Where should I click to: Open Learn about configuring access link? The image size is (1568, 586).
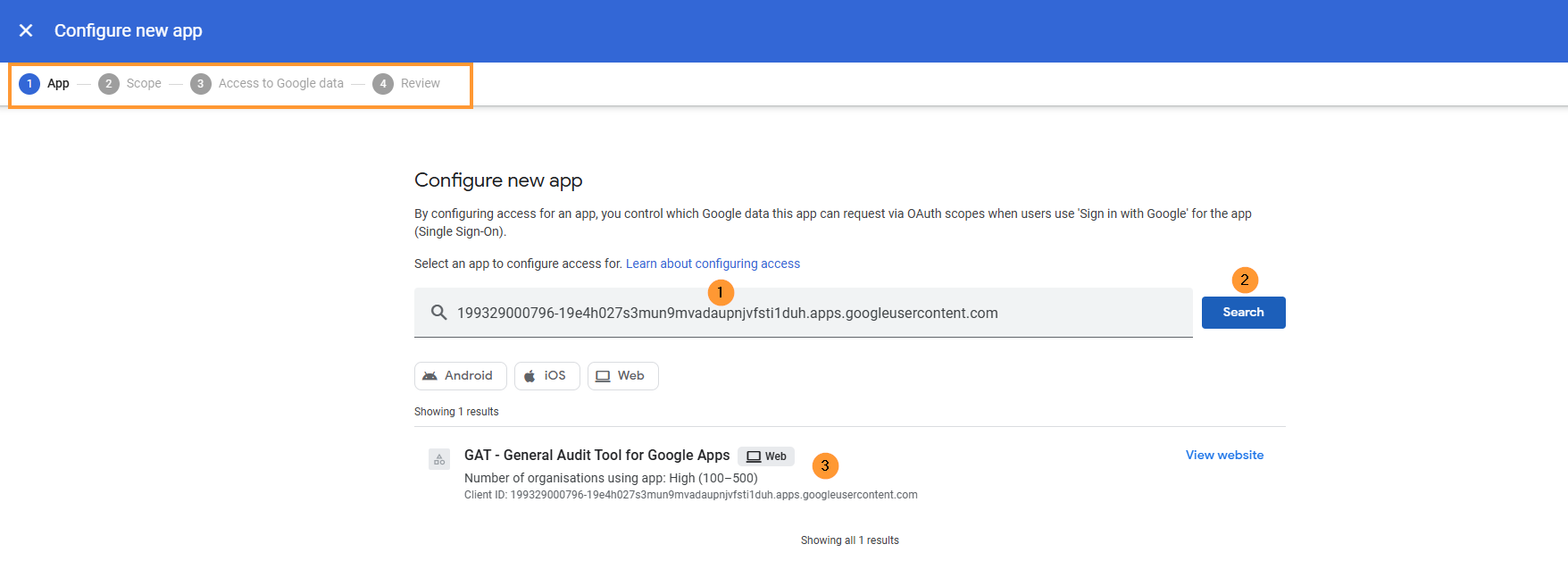coord(713,264)
